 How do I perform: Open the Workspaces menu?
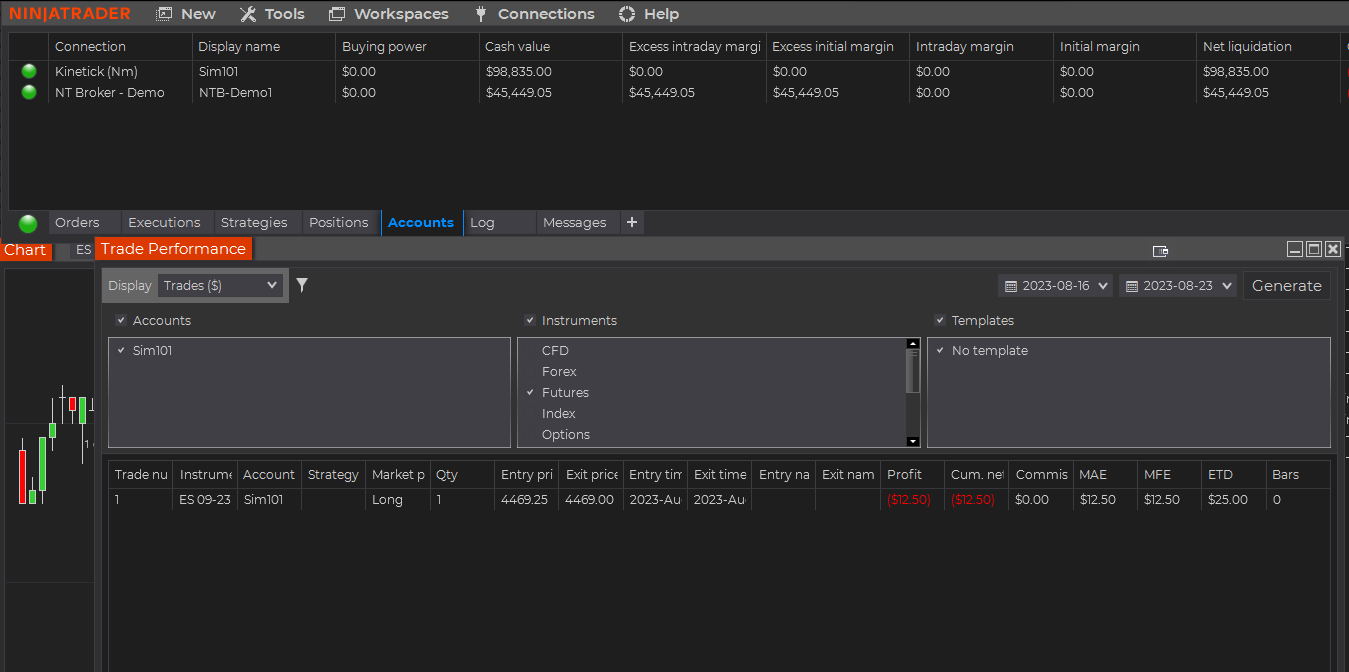pyautogui.click(x=389, y=14)
